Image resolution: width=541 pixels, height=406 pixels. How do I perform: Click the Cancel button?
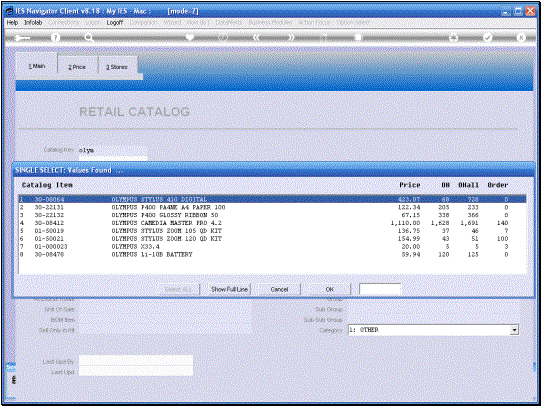(x=279, y=289)
